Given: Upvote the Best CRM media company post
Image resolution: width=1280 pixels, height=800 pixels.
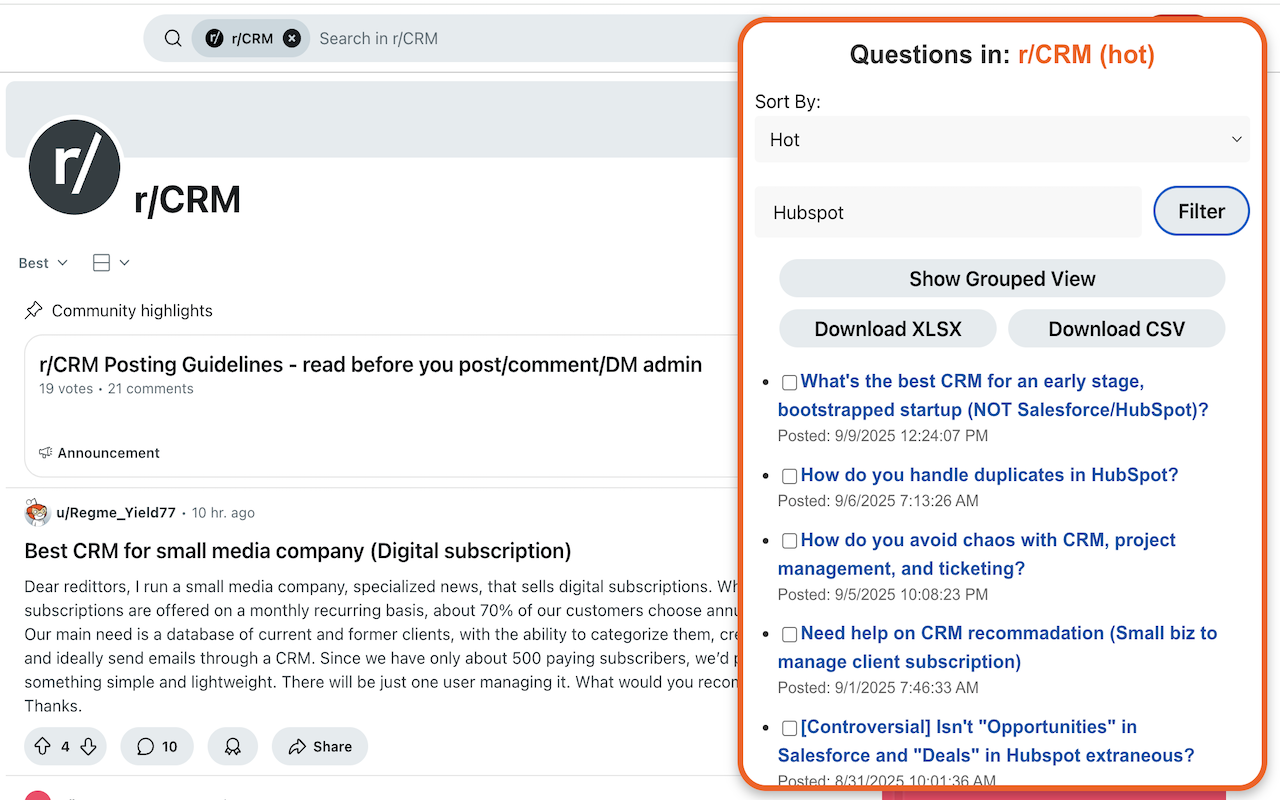Looking at the screenshot, I should [x=42, y=746].
